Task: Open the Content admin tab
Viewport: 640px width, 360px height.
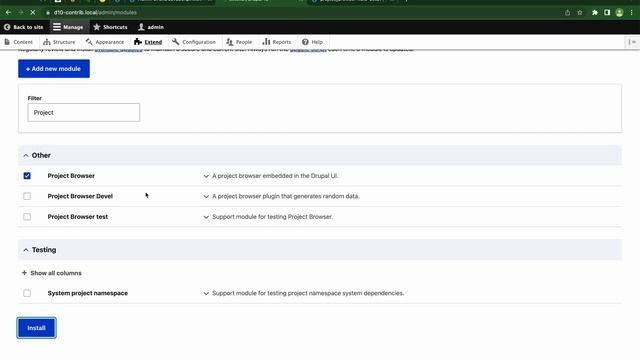Action: [18, 42]
